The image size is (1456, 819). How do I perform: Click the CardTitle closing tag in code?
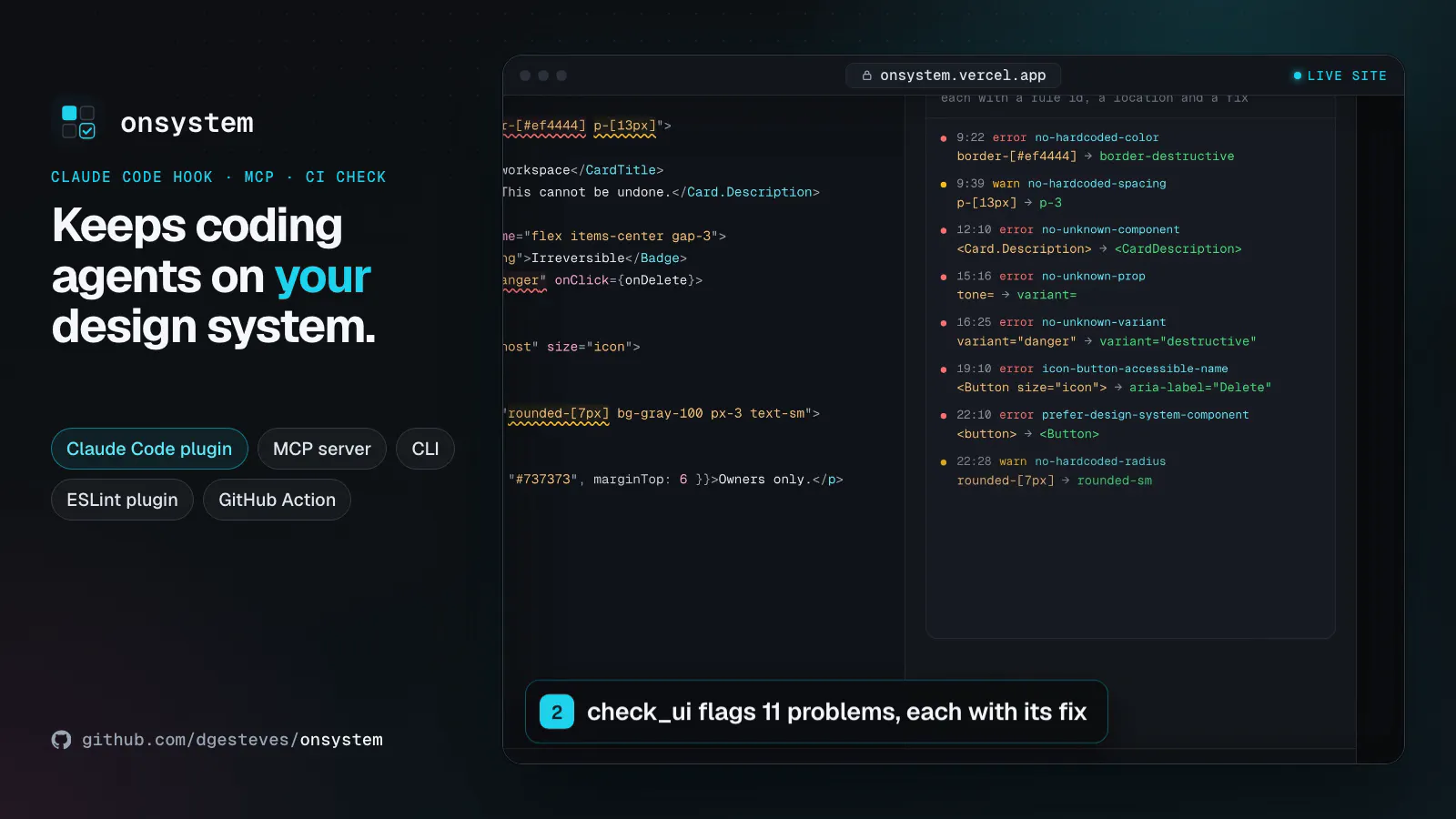point(617,170)
